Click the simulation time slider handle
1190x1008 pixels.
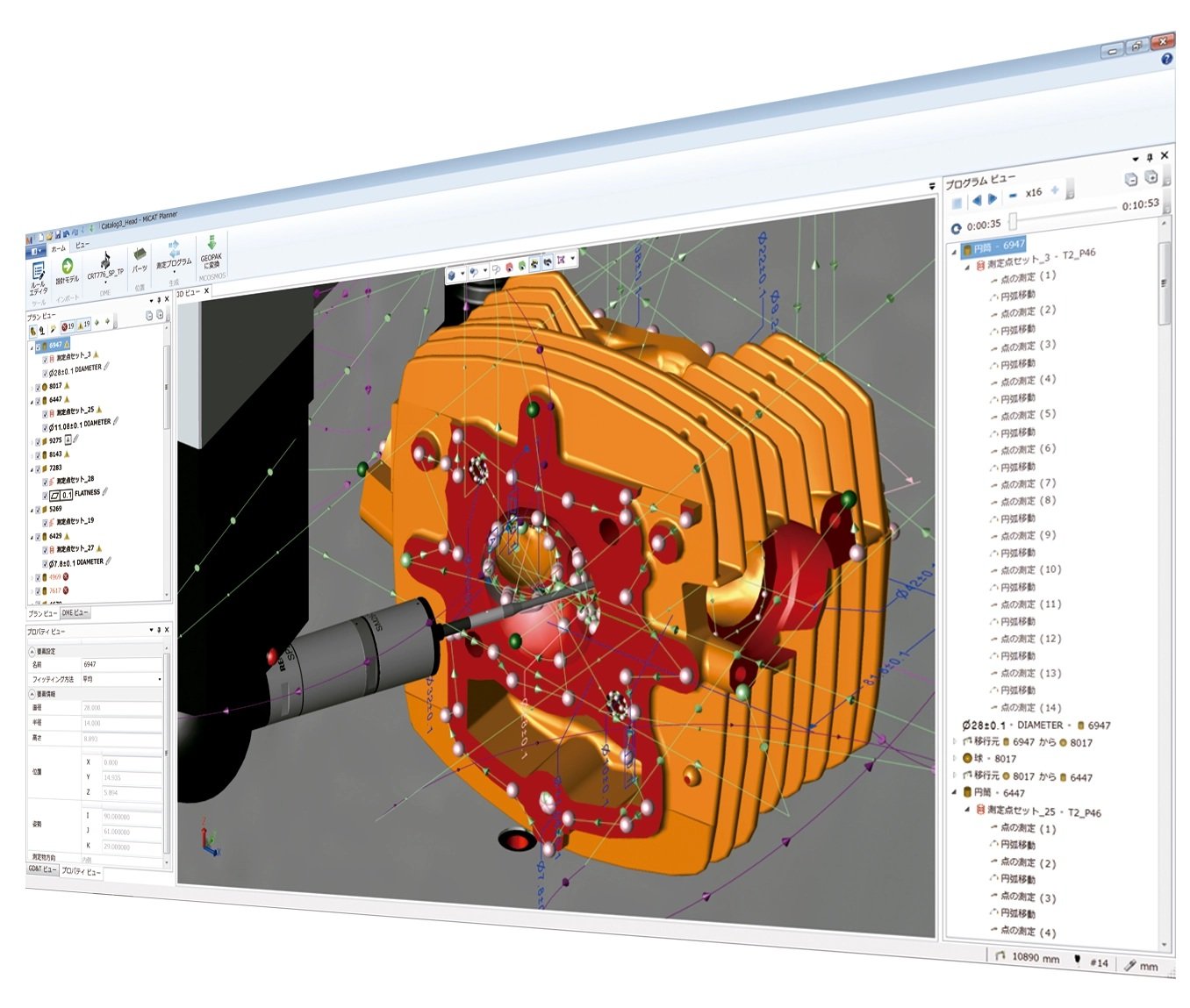point(1013,220)
